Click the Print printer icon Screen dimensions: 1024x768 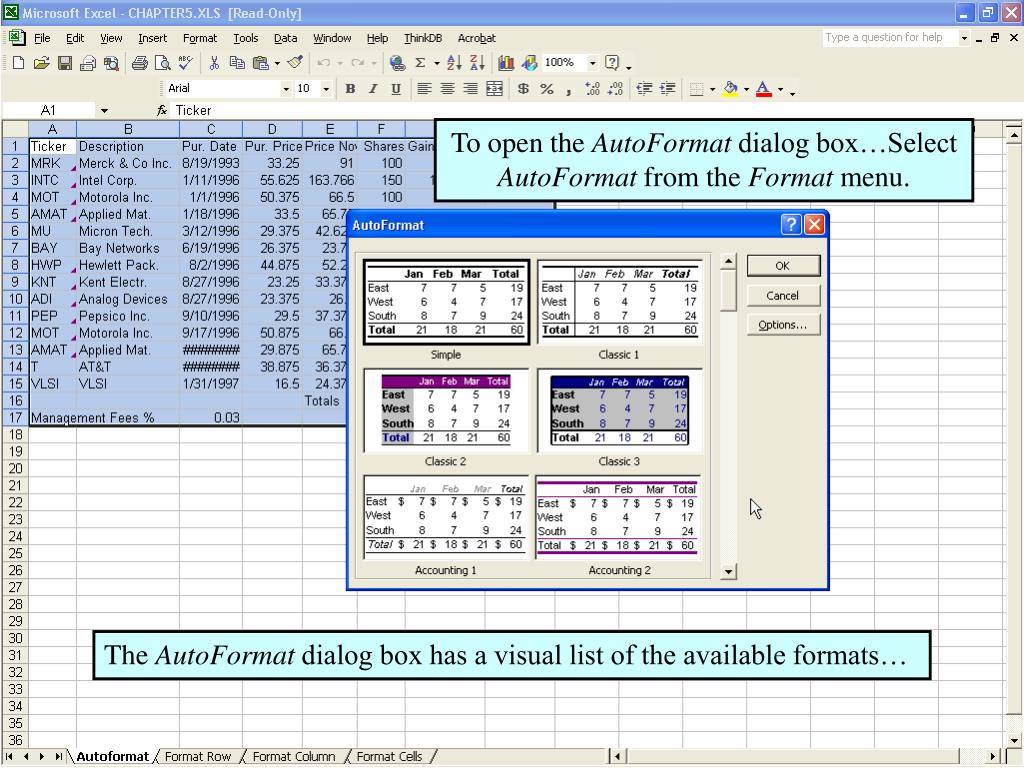pos(139,63)
